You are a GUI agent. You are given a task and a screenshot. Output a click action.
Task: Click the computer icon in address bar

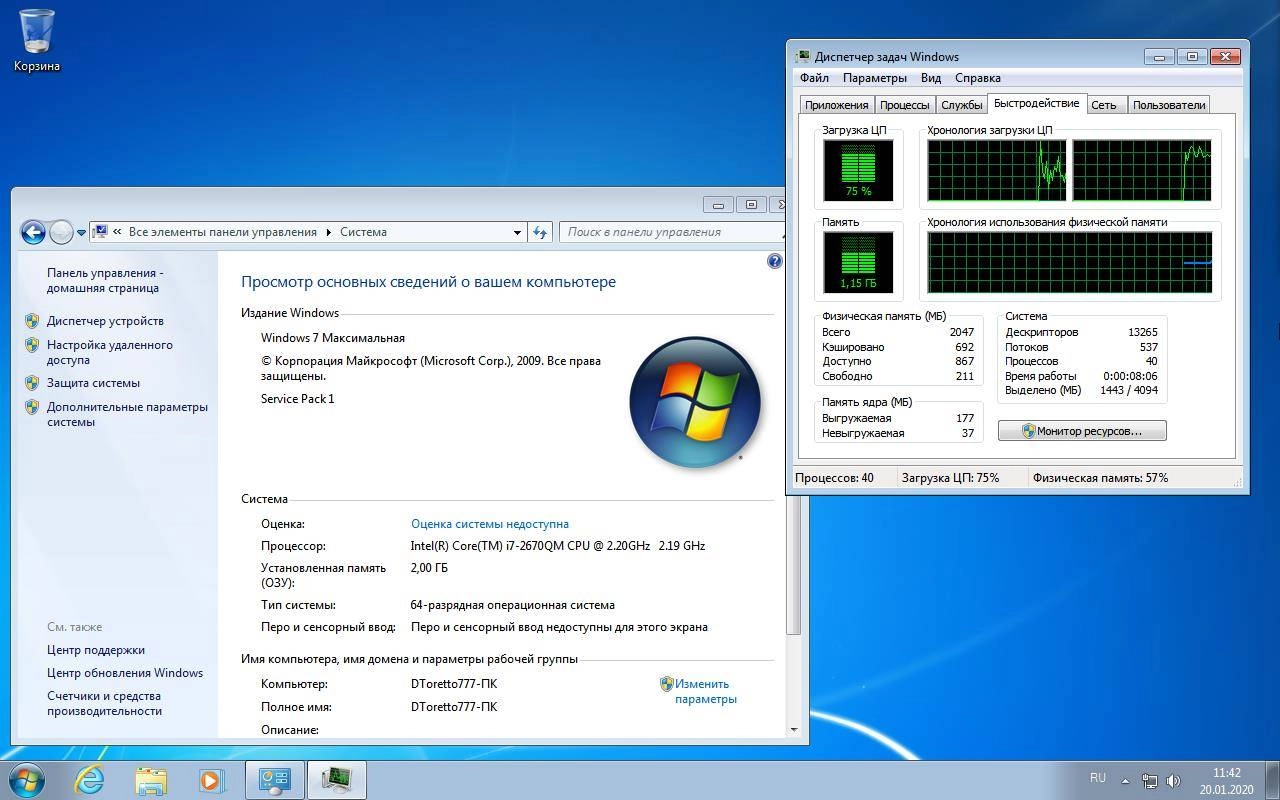(x=100, y=232)
